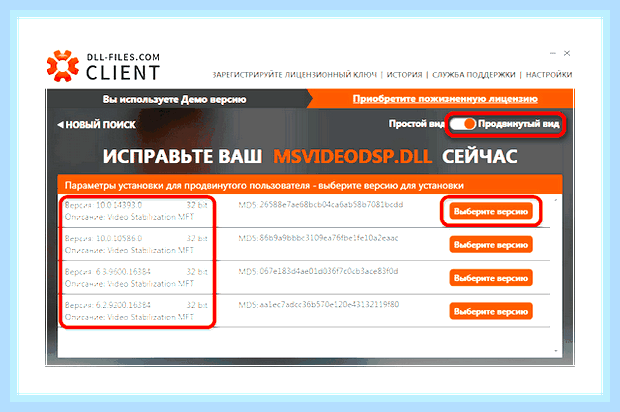Choose version 6.3.9600.16384 with Выберите версию
The image size is (620, 412).
coord(491,278)
